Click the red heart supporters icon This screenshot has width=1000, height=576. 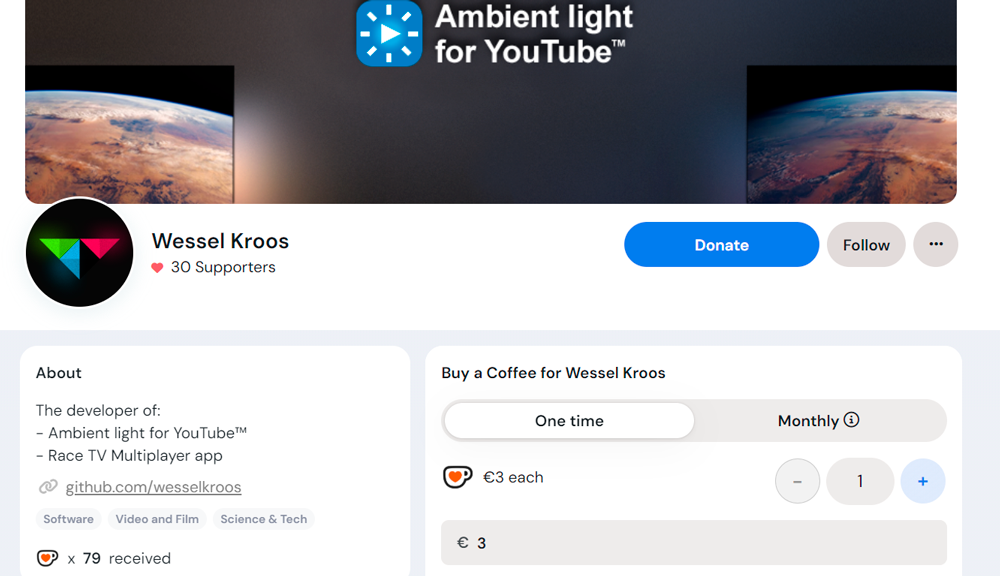pos(157,268)
